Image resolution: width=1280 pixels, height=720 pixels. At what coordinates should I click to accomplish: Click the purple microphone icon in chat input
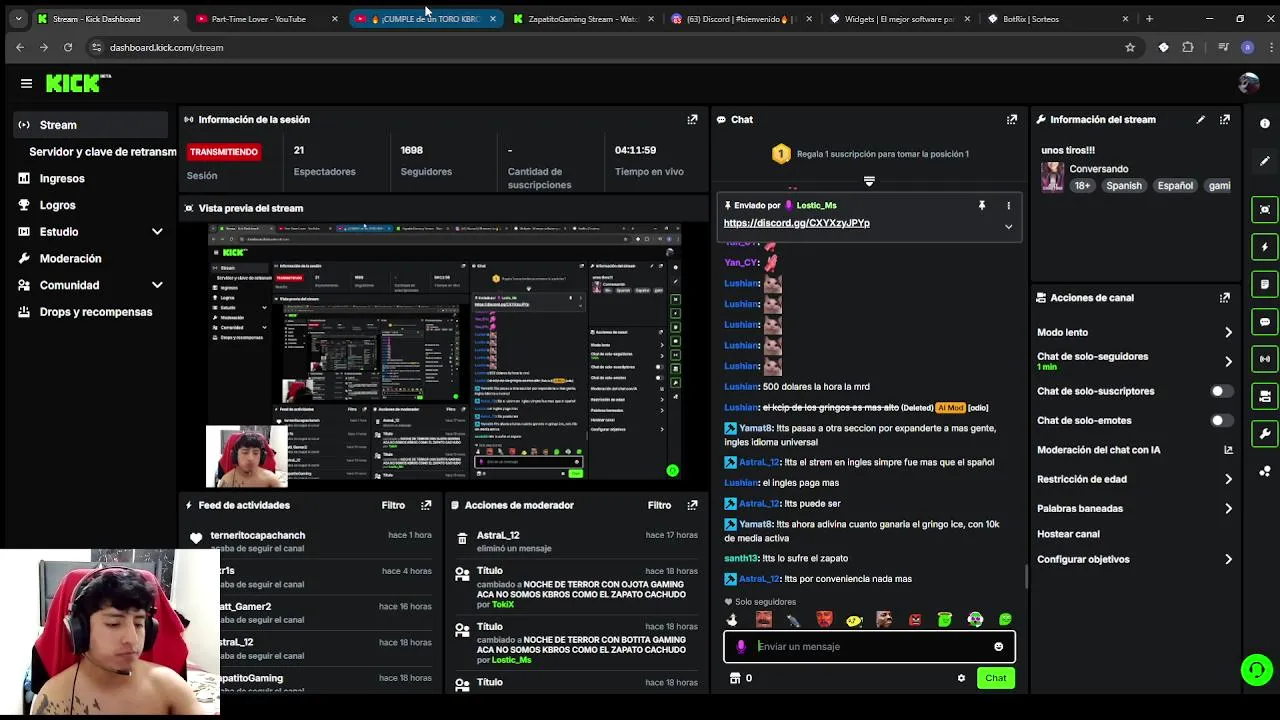pyautogui.click(x=741, y=647)
